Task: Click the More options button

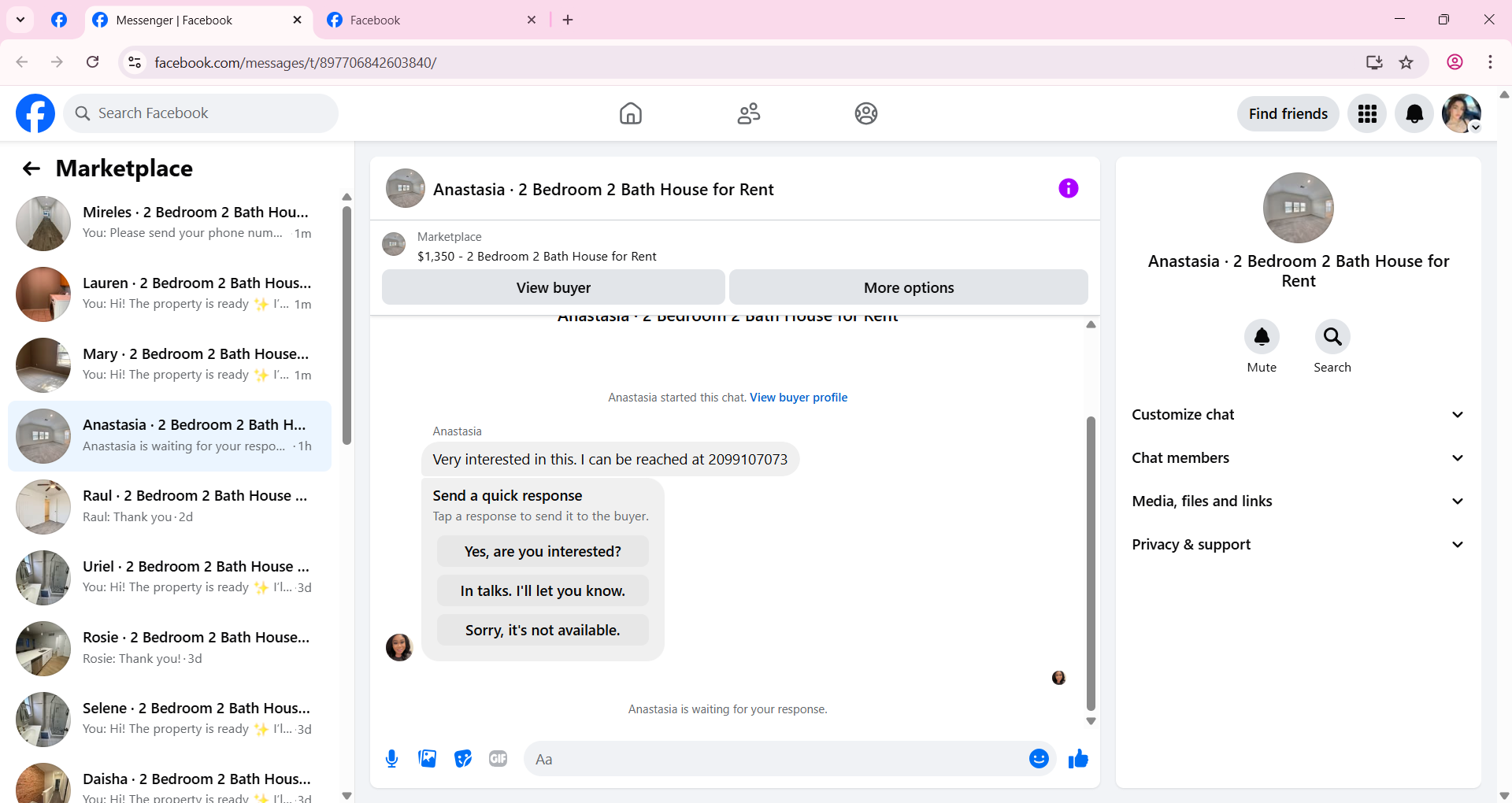Action: point(909,287)
